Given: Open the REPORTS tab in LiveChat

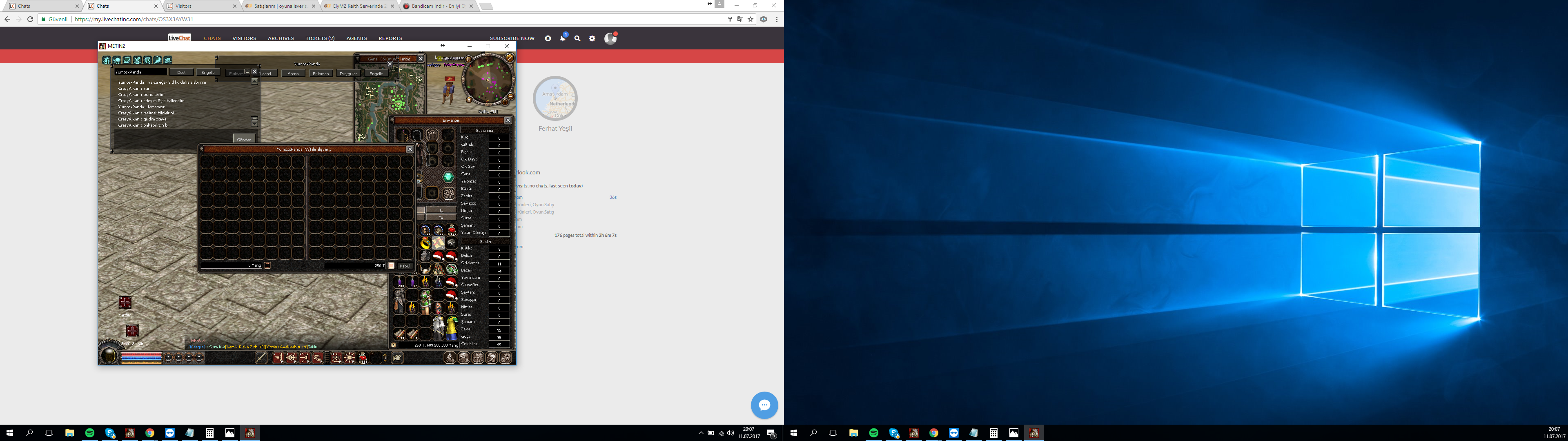Looking at the screenshot, I should pyautogui.click(x=390, y=38).
